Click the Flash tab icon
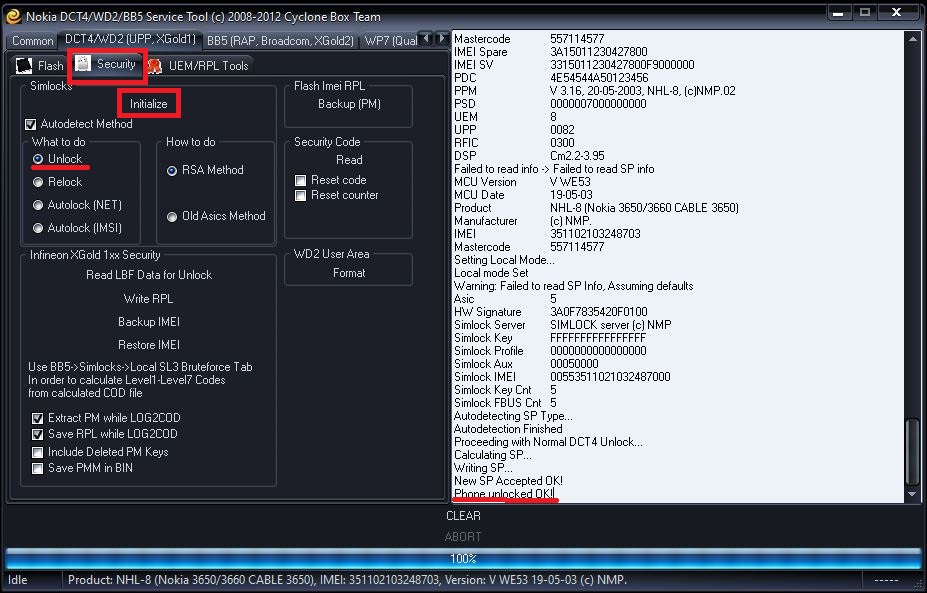927x593 pixels. (x=24, y=66)
